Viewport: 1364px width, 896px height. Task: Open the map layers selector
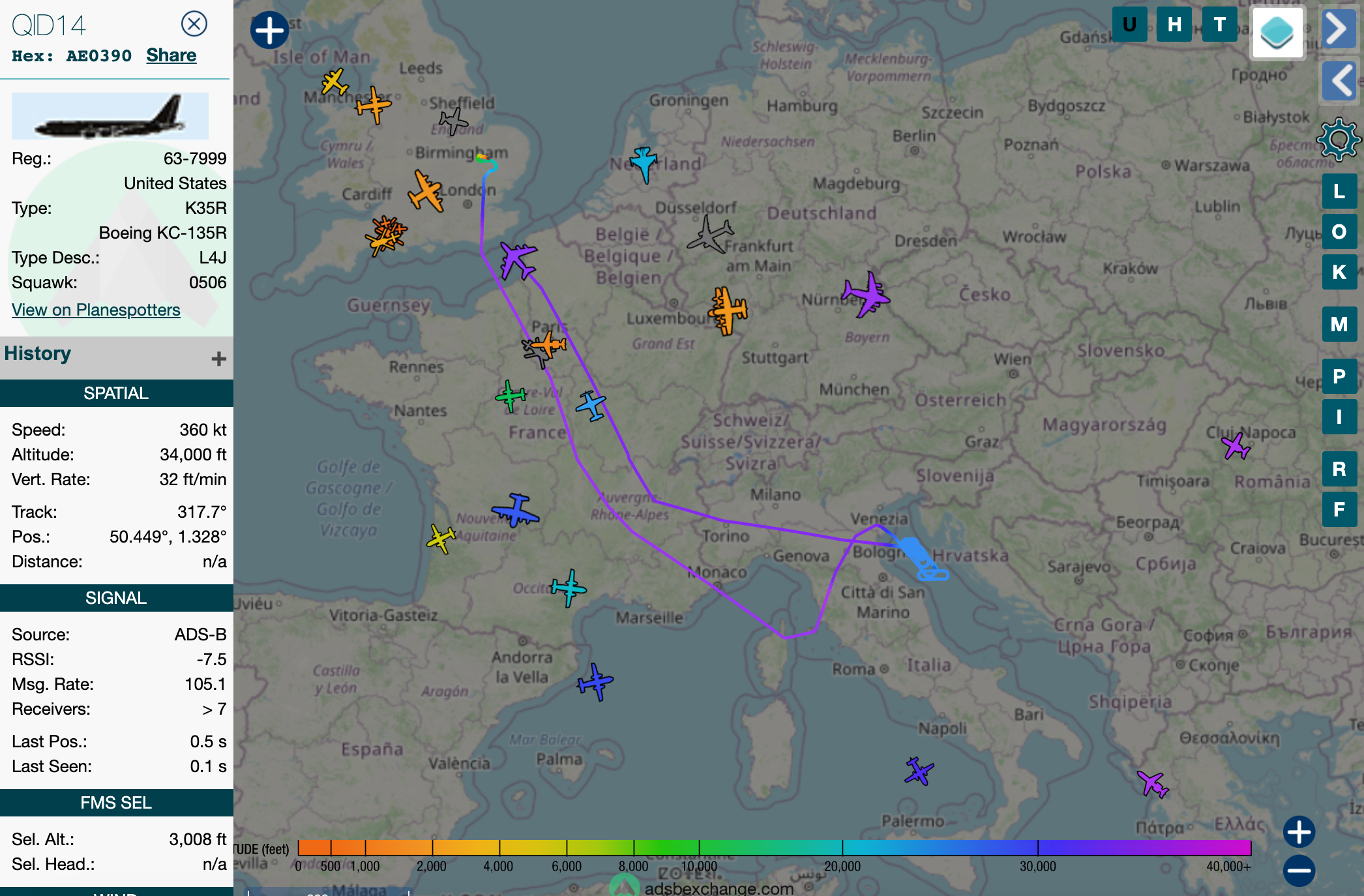click(1277, 33)
